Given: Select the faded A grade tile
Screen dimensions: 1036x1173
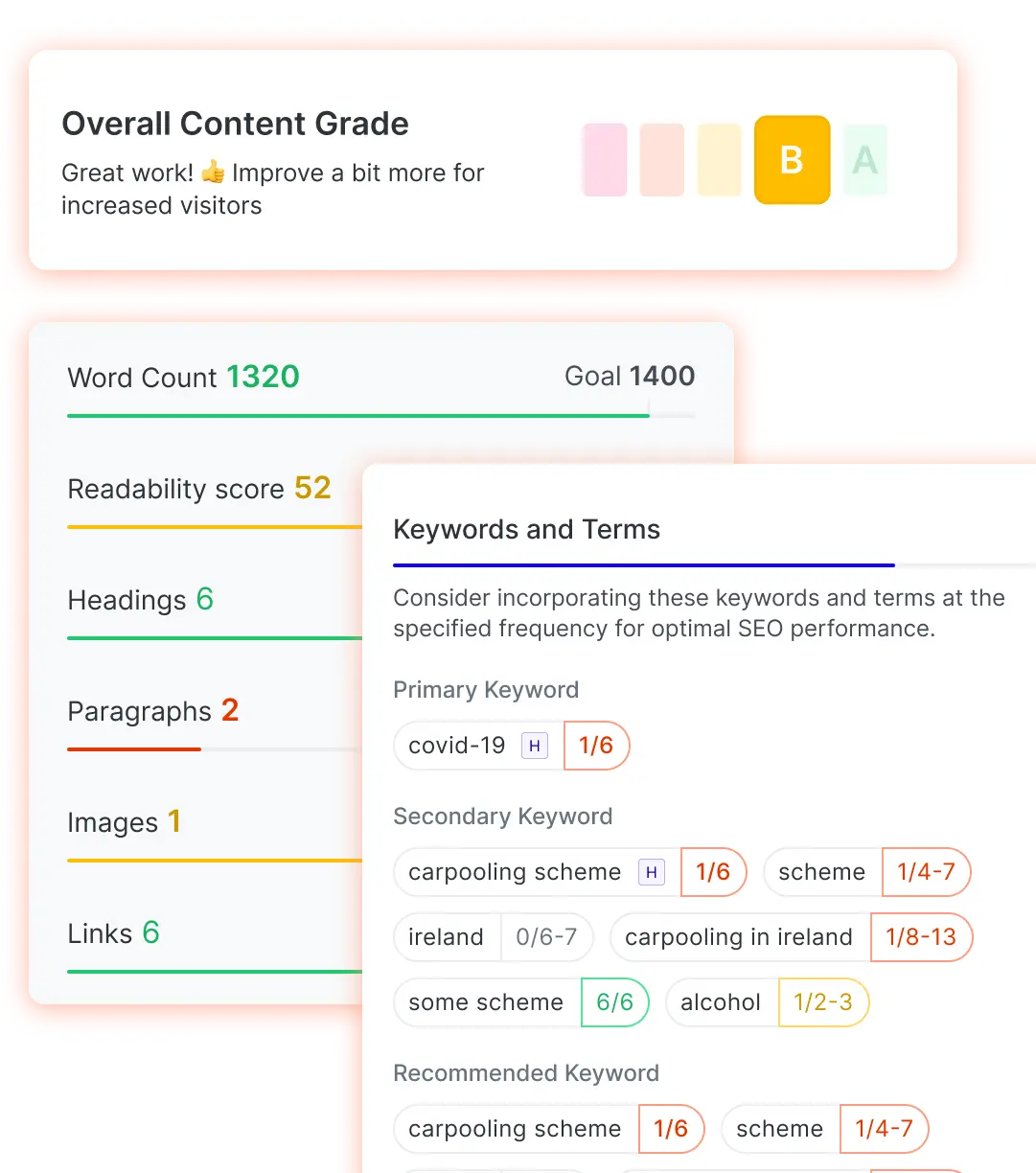Looking at the screenshot, I should (864, 160).
